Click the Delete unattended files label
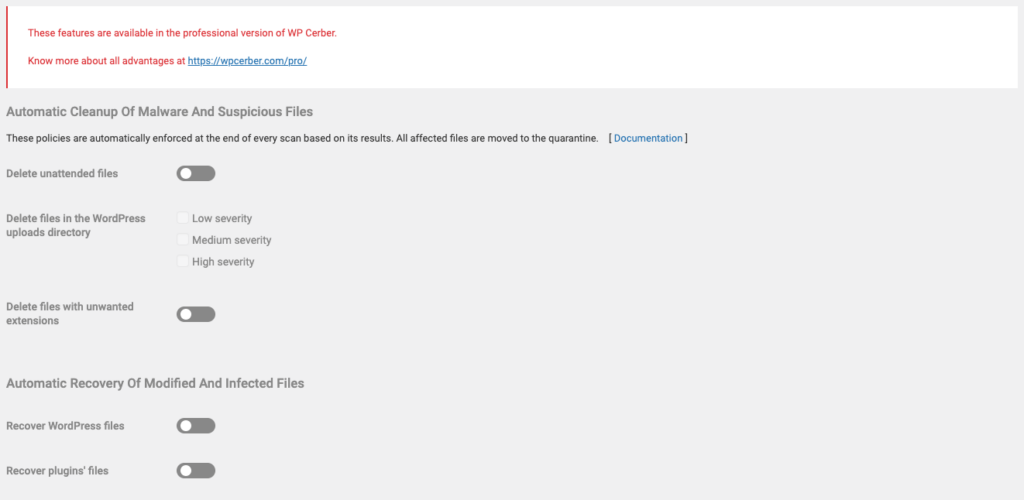The height and width of the screenshot is (500, 1024). 62,173
